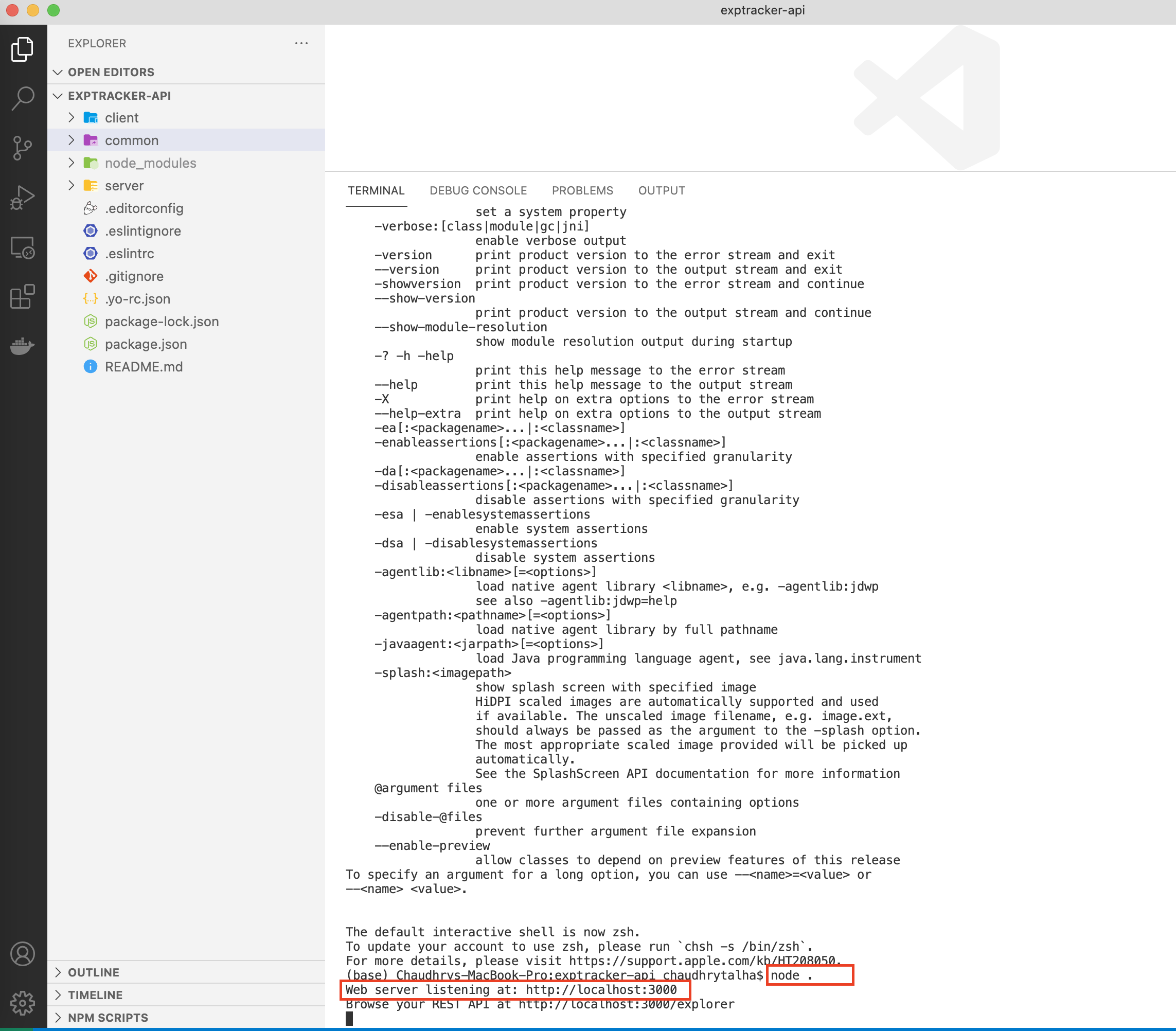
Task: Open package.json file
Action: [x=146, y=344]
